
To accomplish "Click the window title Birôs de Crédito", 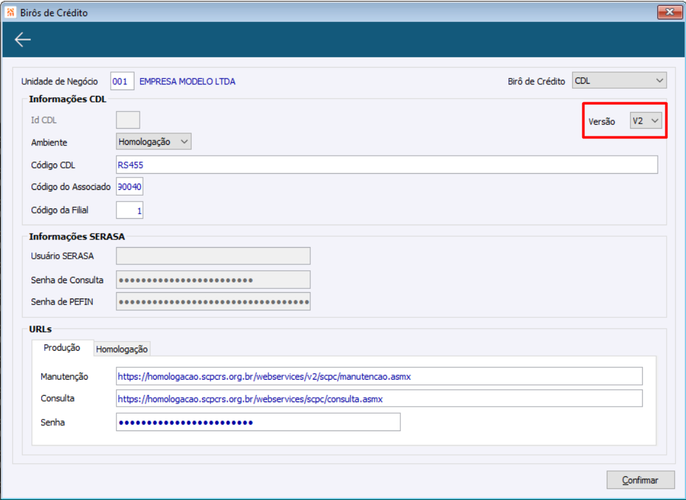I will pos(54,13).
